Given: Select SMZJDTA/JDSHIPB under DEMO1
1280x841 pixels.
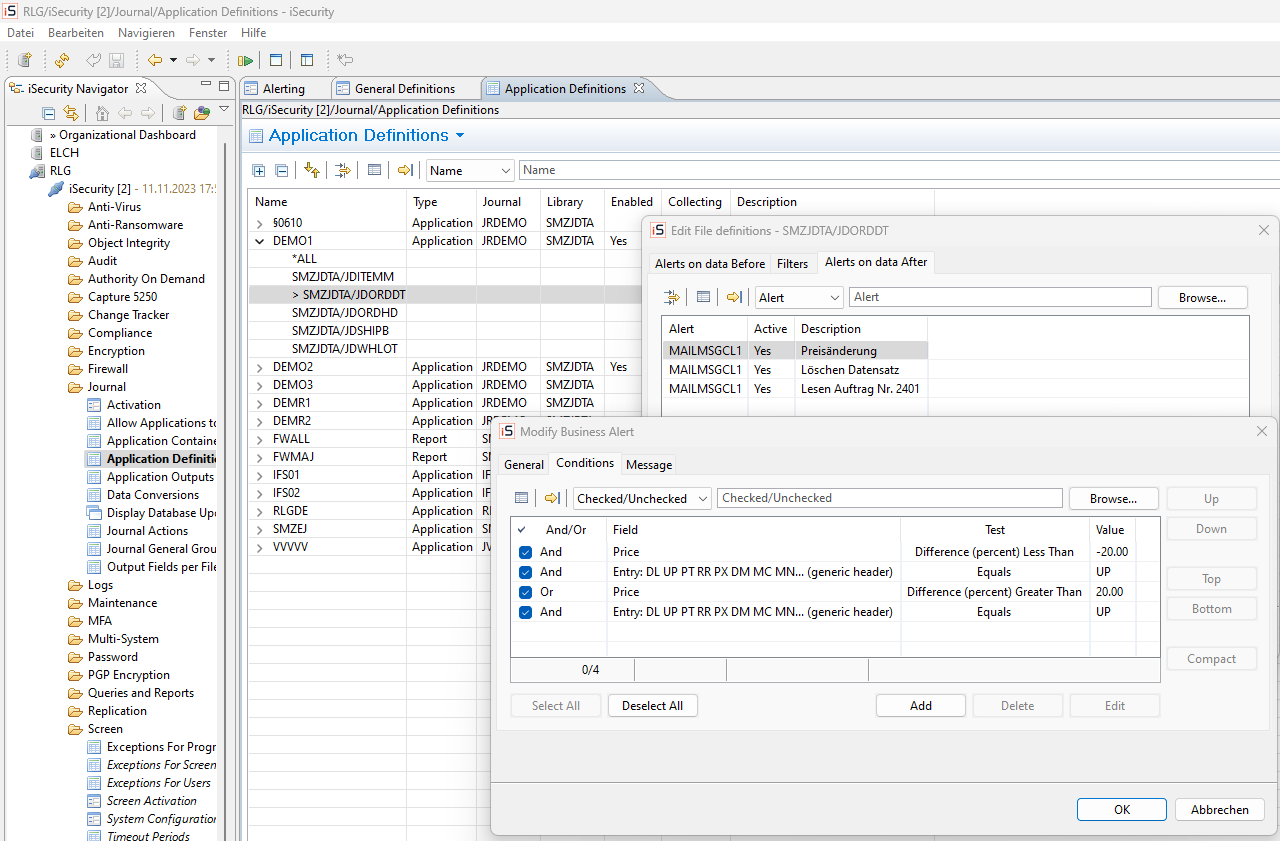Looking at the screenshot, I should tap(340, 331).
